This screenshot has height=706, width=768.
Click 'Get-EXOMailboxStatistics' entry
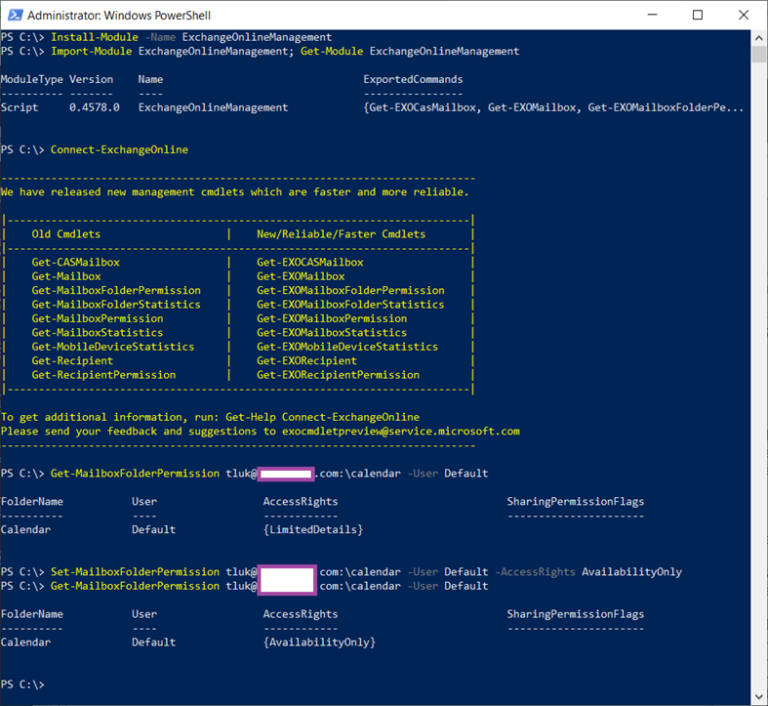click(332, 333)
